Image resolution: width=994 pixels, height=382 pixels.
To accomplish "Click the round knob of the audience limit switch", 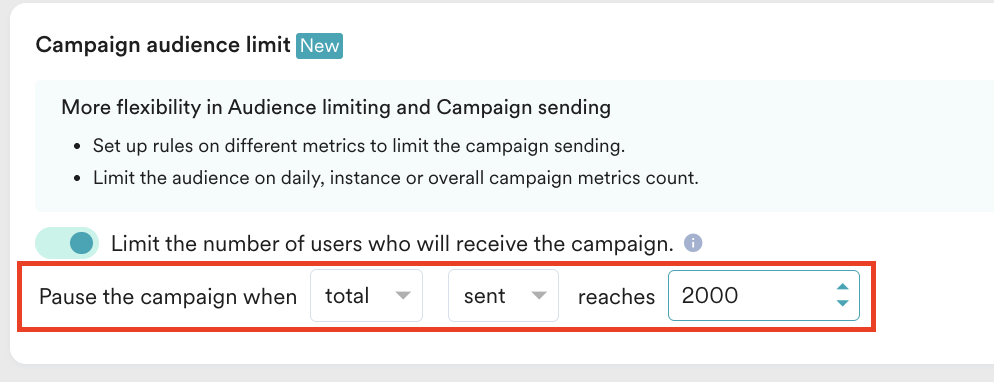I will pos(81,243).
